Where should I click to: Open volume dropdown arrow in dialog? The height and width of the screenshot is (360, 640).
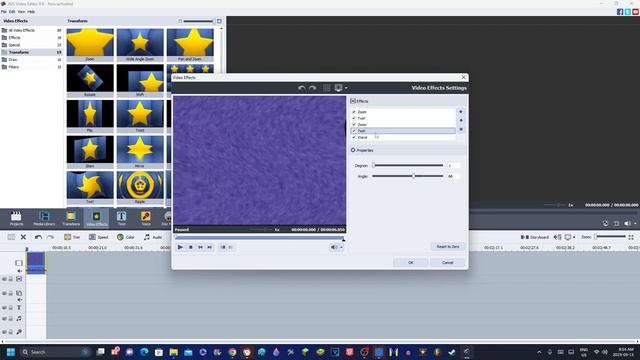342,247
